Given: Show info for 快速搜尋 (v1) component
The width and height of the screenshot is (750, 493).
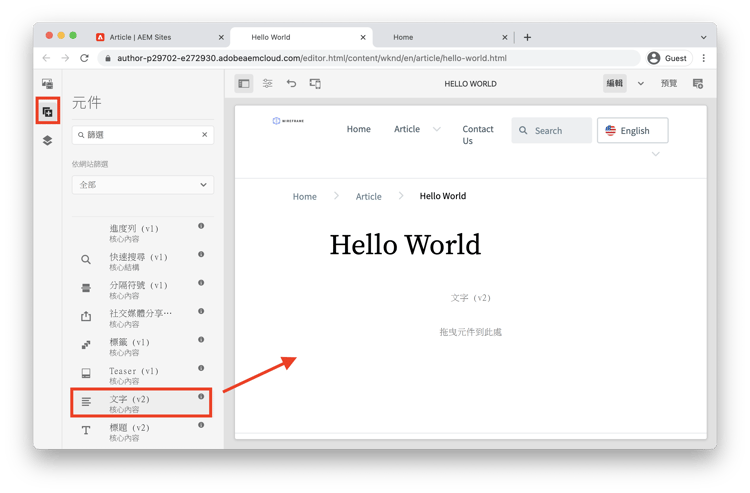Looking at the screenshot, I should click(x=201, y=254).
